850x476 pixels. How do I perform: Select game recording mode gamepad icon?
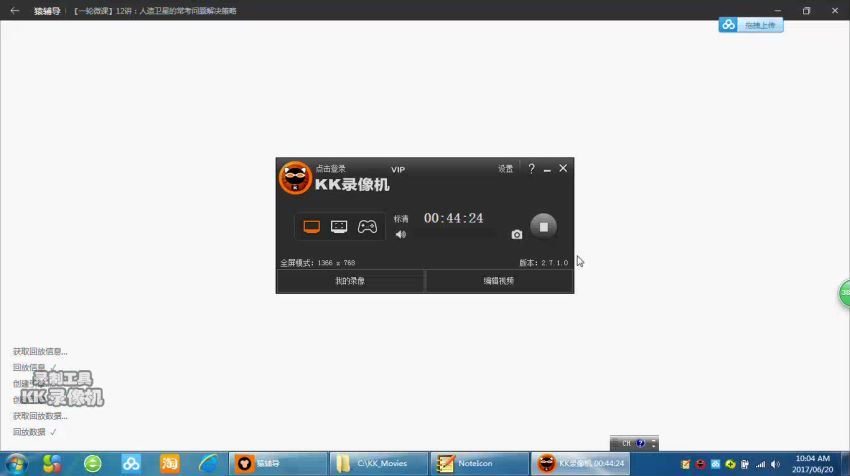[367, 227]
